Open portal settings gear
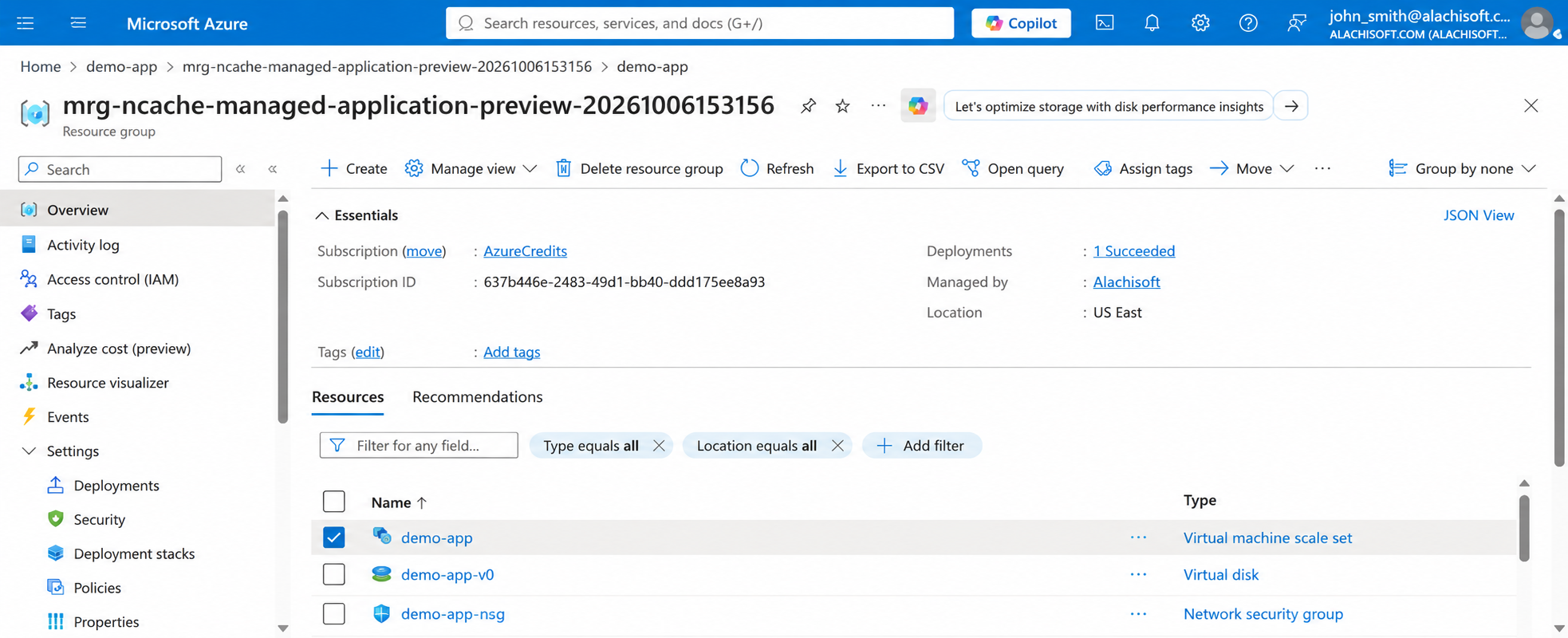This screenshot has width=1568, height=638. [1200, 23]
